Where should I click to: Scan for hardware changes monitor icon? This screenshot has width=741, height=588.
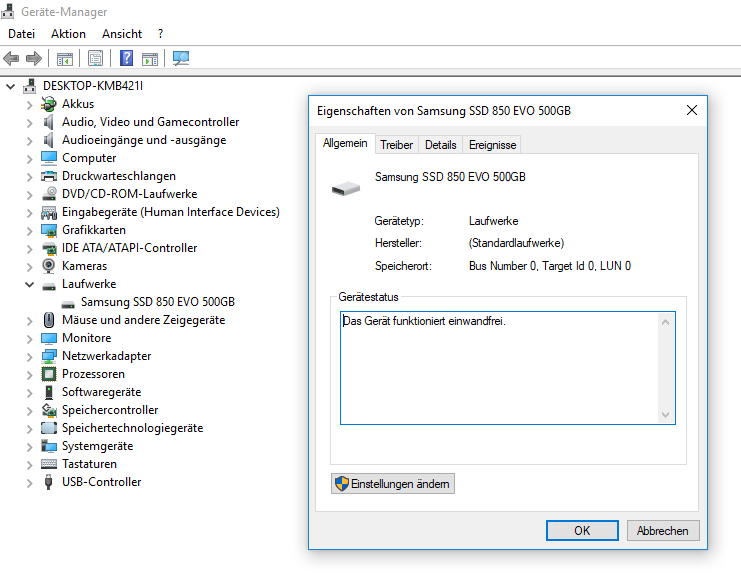[x=181, y=58]
